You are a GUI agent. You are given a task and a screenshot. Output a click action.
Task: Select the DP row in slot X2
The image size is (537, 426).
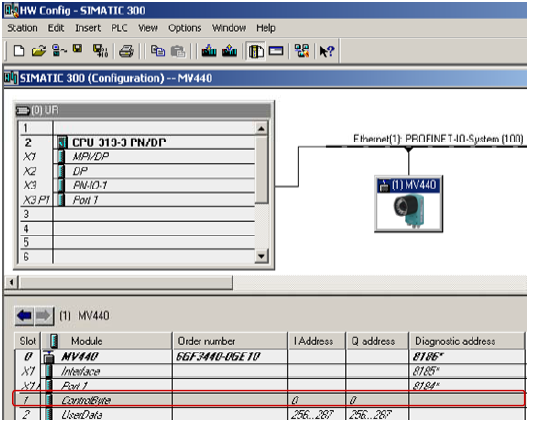137,171
